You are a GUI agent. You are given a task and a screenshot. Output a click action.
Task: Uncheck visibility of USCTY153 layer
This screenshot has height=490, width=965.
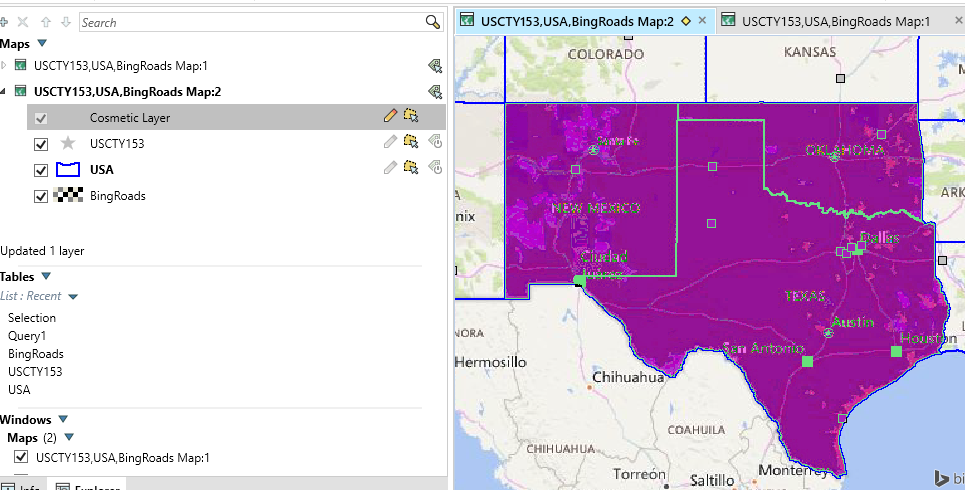tap(41, 144)
